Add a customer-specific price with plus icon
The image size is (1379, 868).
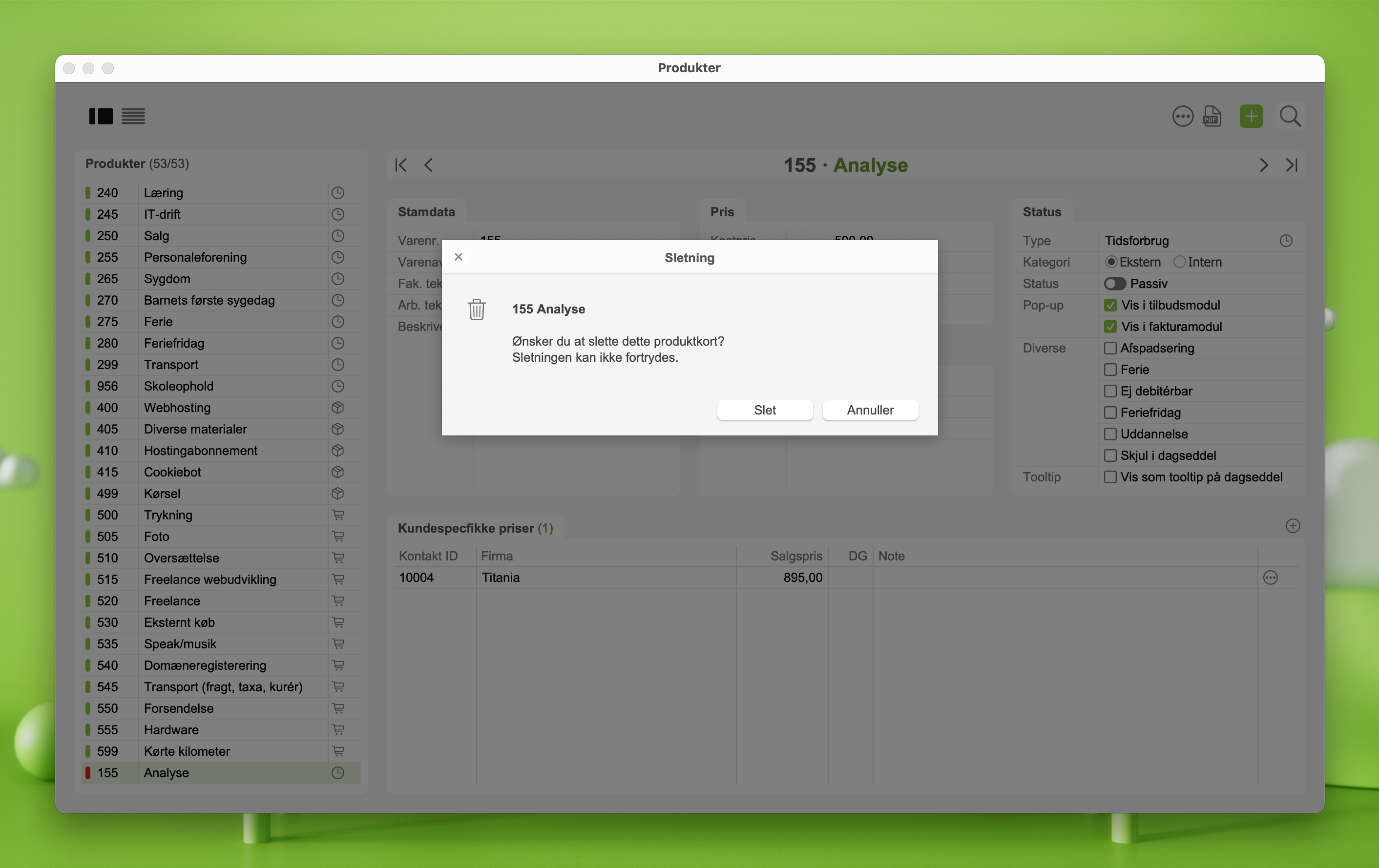coord(1293,526)
